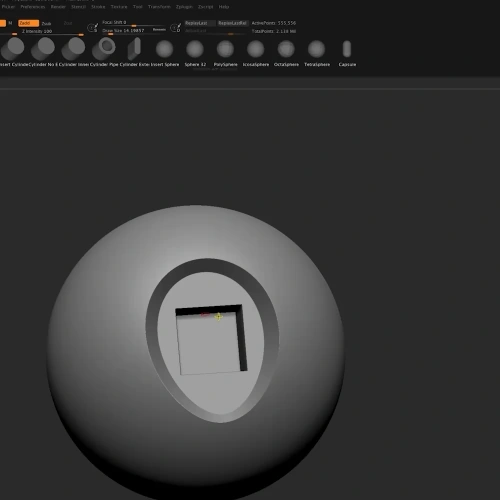Enable Zsub sculpting mode
This screenshot has width=500, height=500.
[x=46, y=23]
